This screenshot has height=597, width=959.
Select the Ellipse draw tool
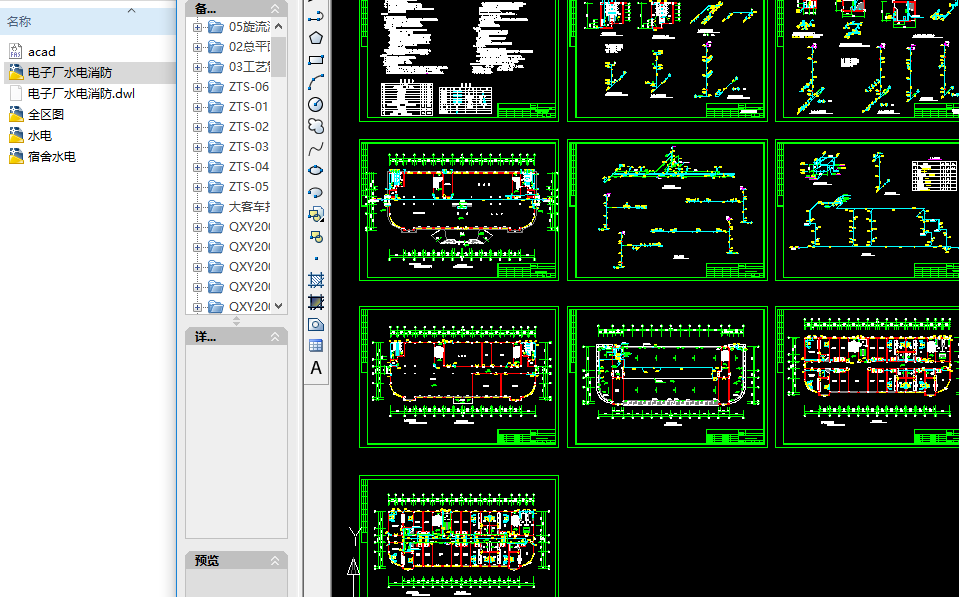click(x=316, y=170)
